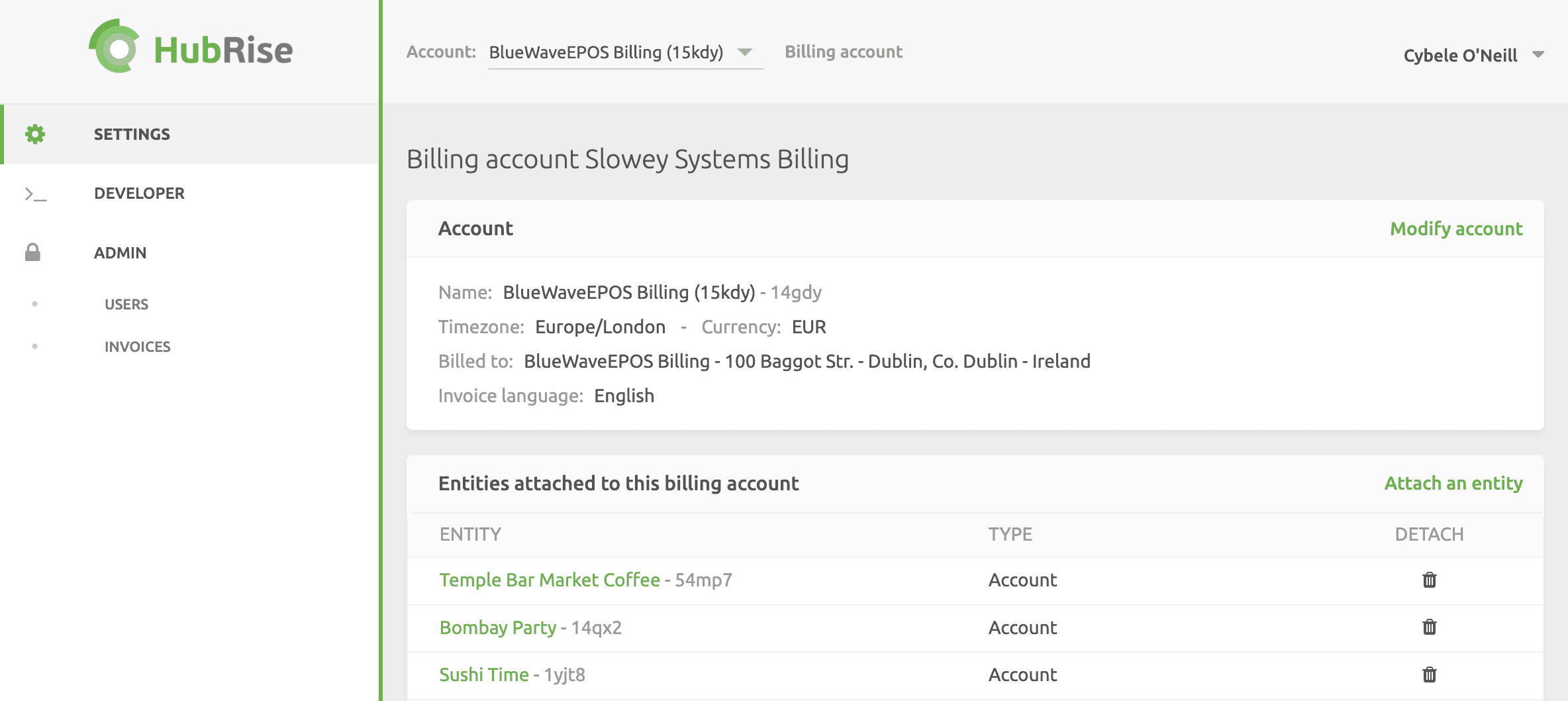The width and height of the screenshot is (1568, 701).
Task: Open the Settings gear icon
Action: coord(35,134)
